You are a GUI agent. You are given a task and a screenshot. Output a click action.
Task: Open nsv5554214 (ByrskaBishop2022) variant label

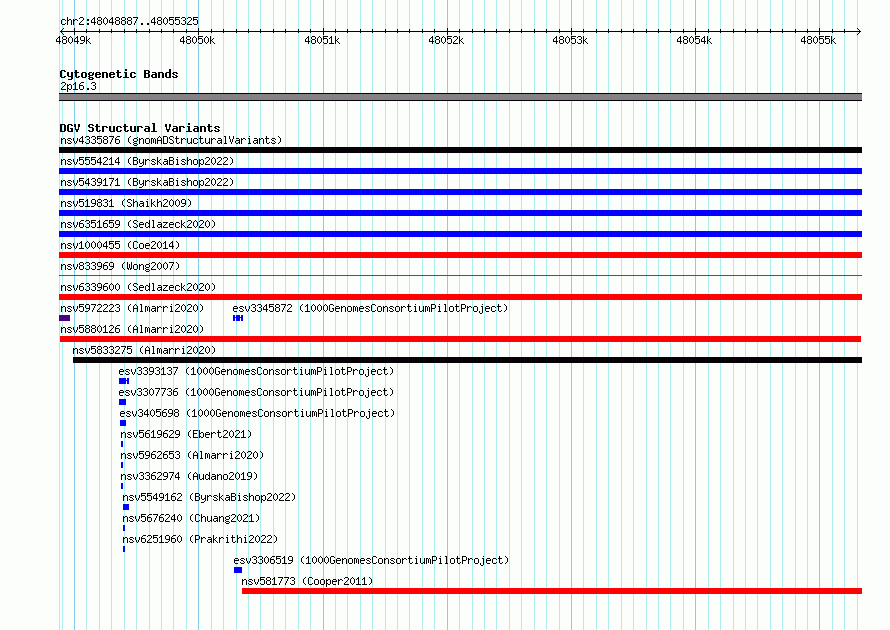tap(147, 161)
